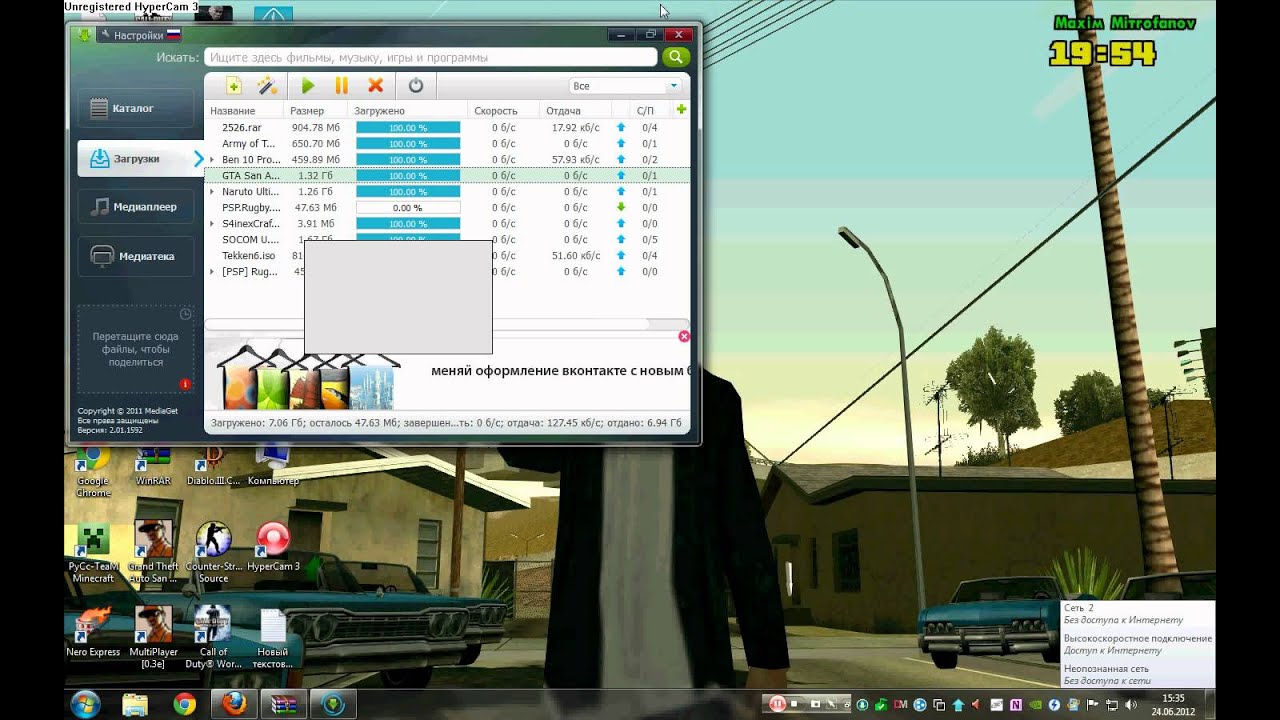Pause the selected download
The width and height of the screenshot is (1280, 720).
(x=341, y=86)
